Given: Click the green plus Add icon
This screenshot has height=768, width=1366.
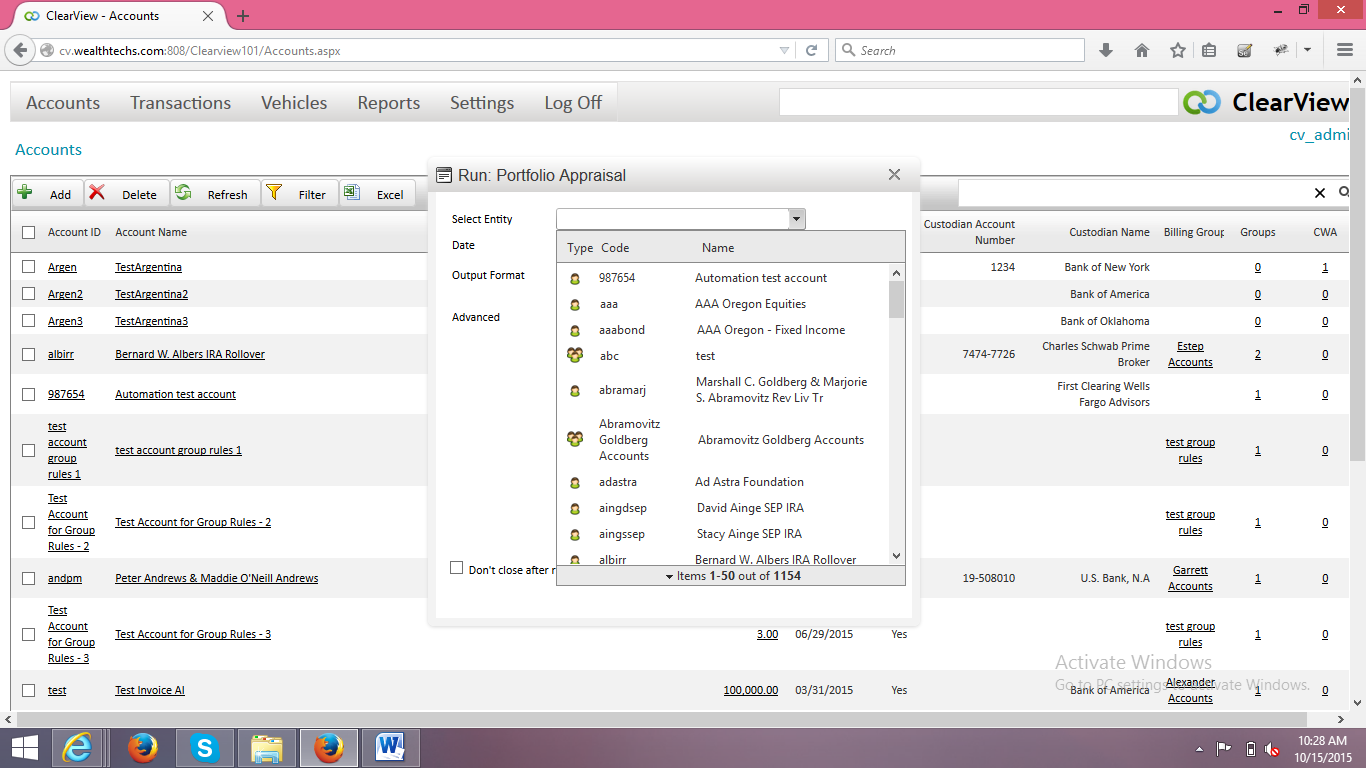Looking at the screenshot, I should pos(25,193).
